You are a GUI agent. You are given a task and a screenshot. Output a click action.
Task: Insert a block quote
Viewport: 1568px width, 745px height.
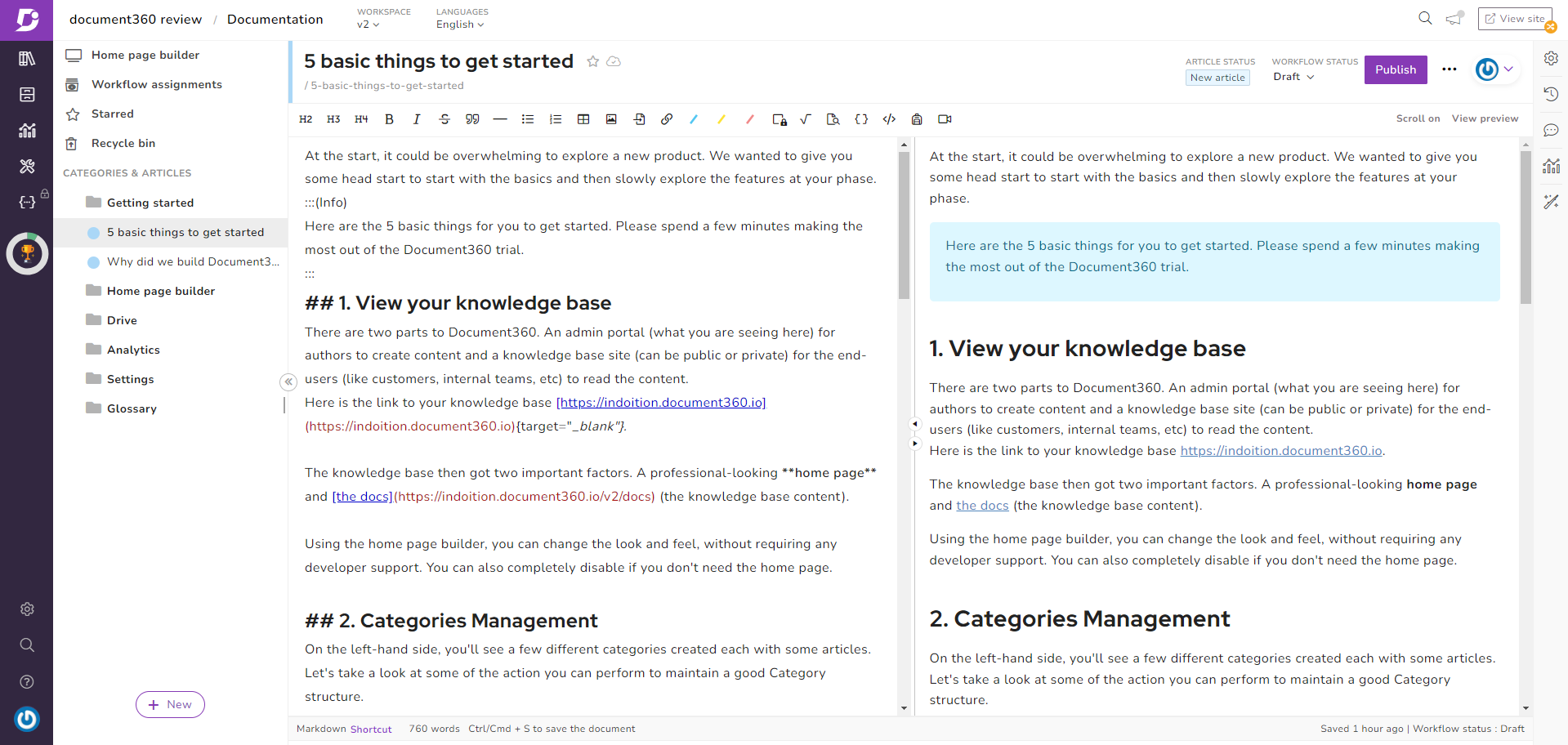tap(472, 119)
